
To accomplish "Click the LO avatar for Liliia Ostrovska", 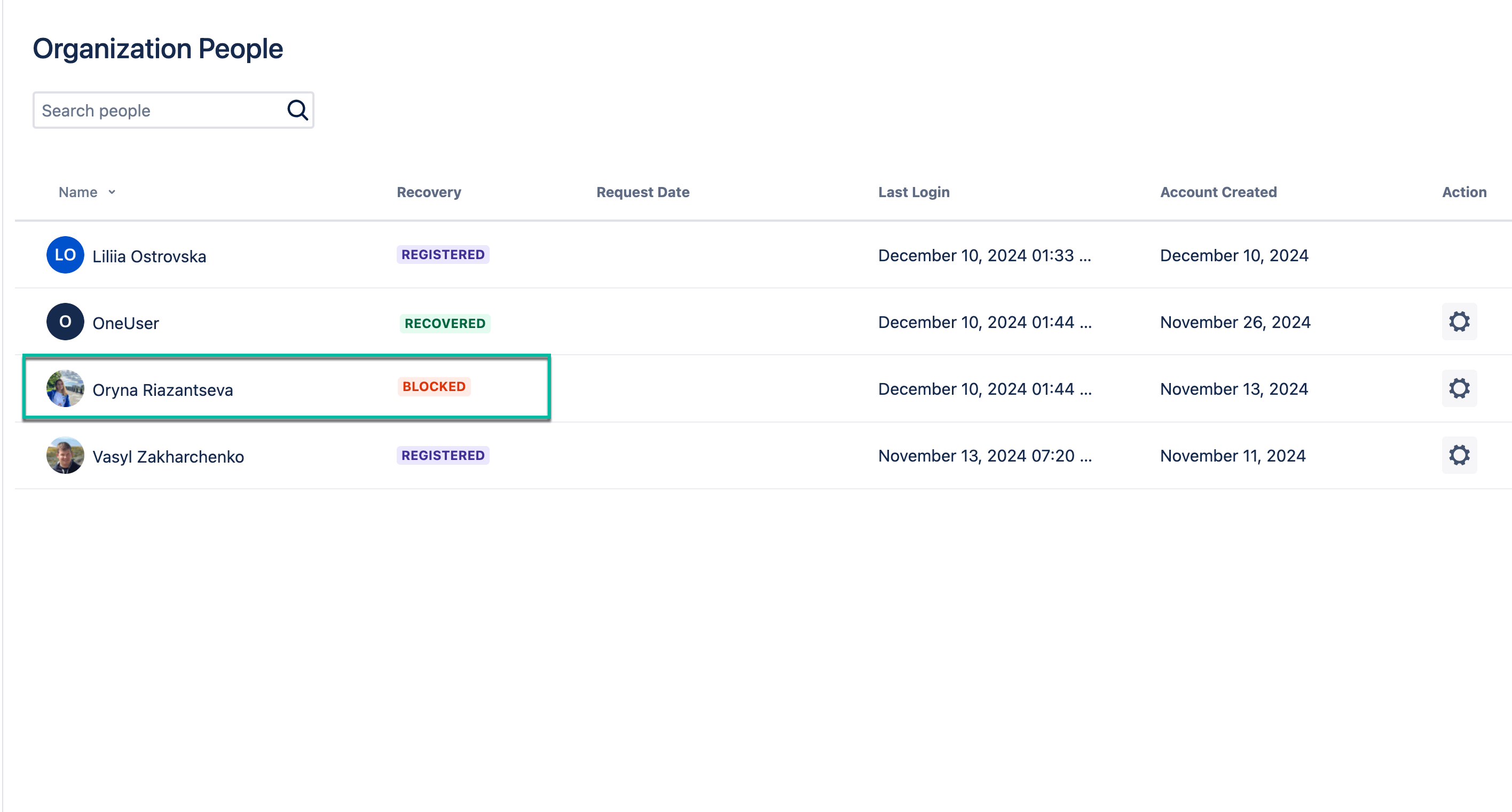I will coord(65,255).
